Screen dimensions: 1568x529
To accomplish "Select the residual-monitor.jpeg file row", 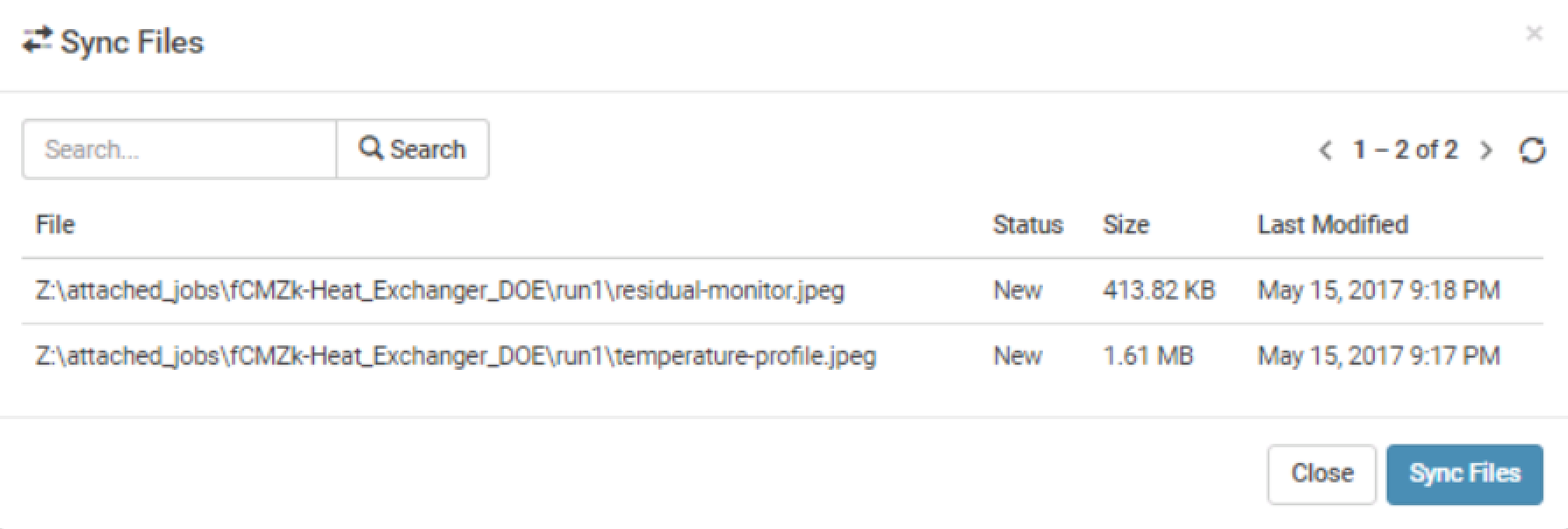I will pos(440,291).
